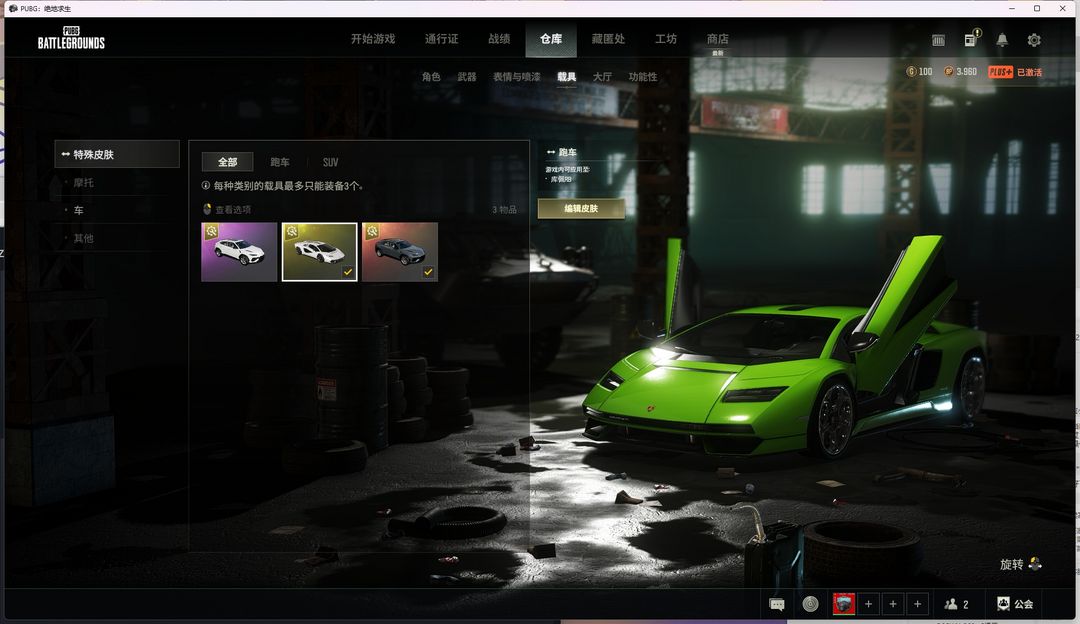The height and width of the screenshot is (624, 1080).
Task: Open the settings gear icon
Action: point(1034,40)
